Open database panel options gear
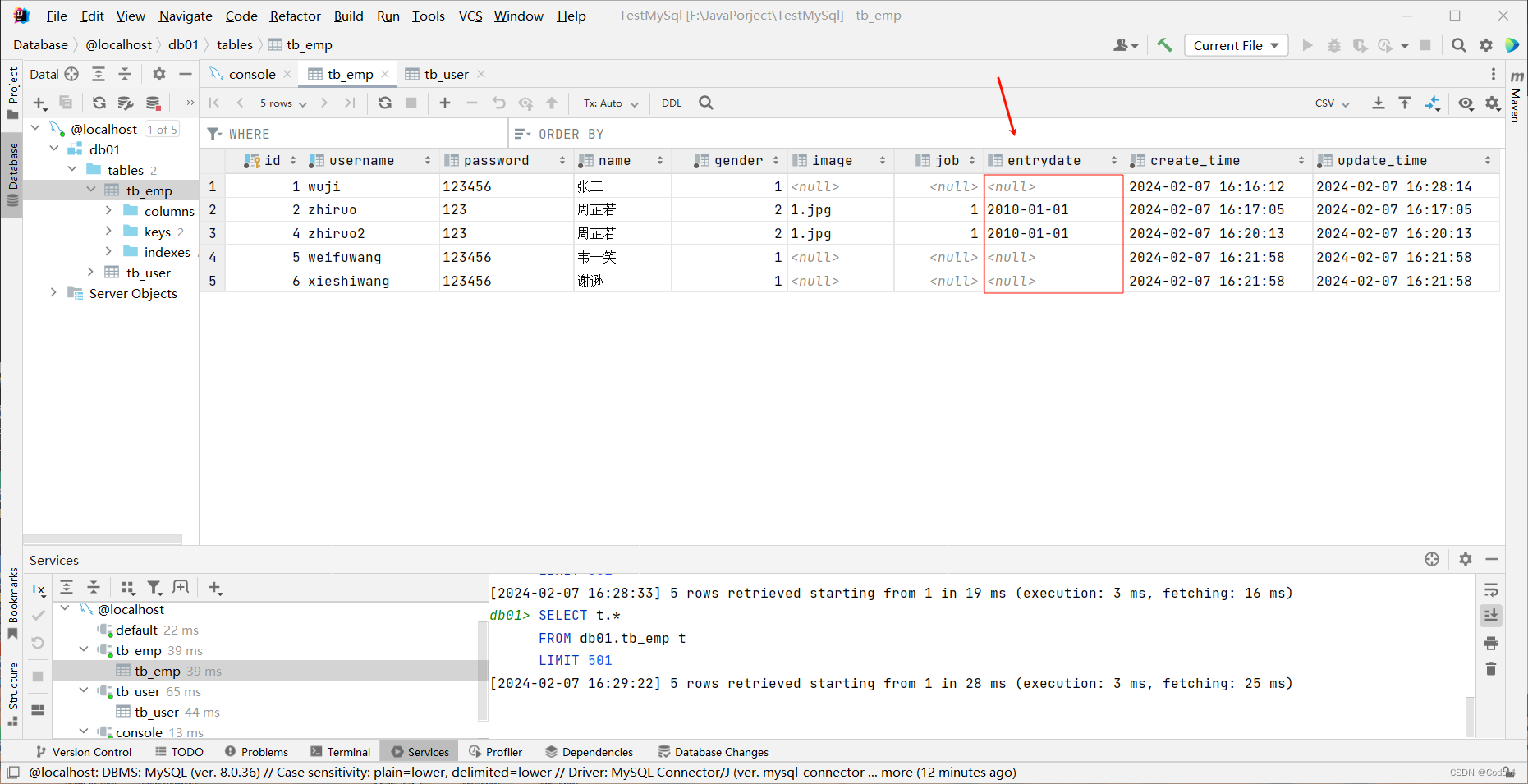This screenshot has height=784, width=1528. (x=159, y=74)
